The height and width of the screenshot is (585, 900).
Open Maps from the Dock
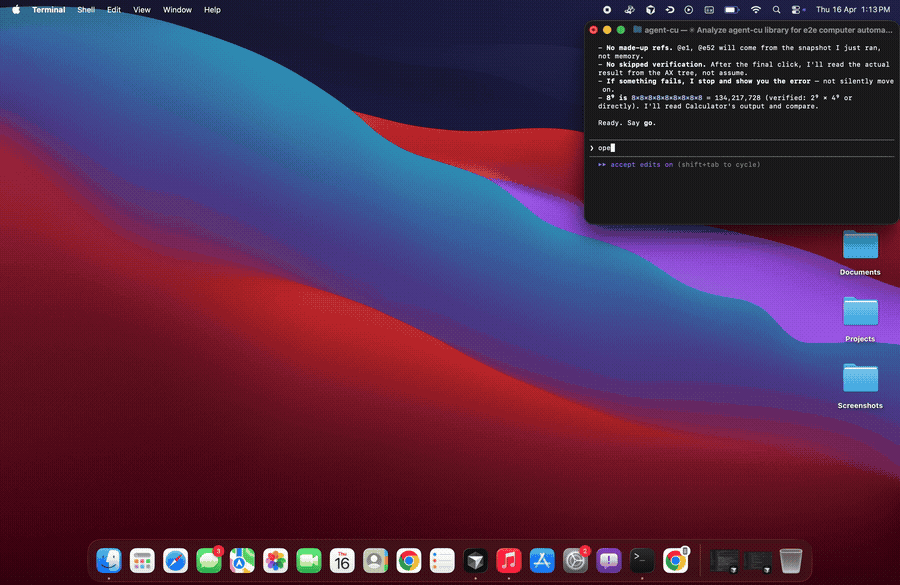[242, 560]
